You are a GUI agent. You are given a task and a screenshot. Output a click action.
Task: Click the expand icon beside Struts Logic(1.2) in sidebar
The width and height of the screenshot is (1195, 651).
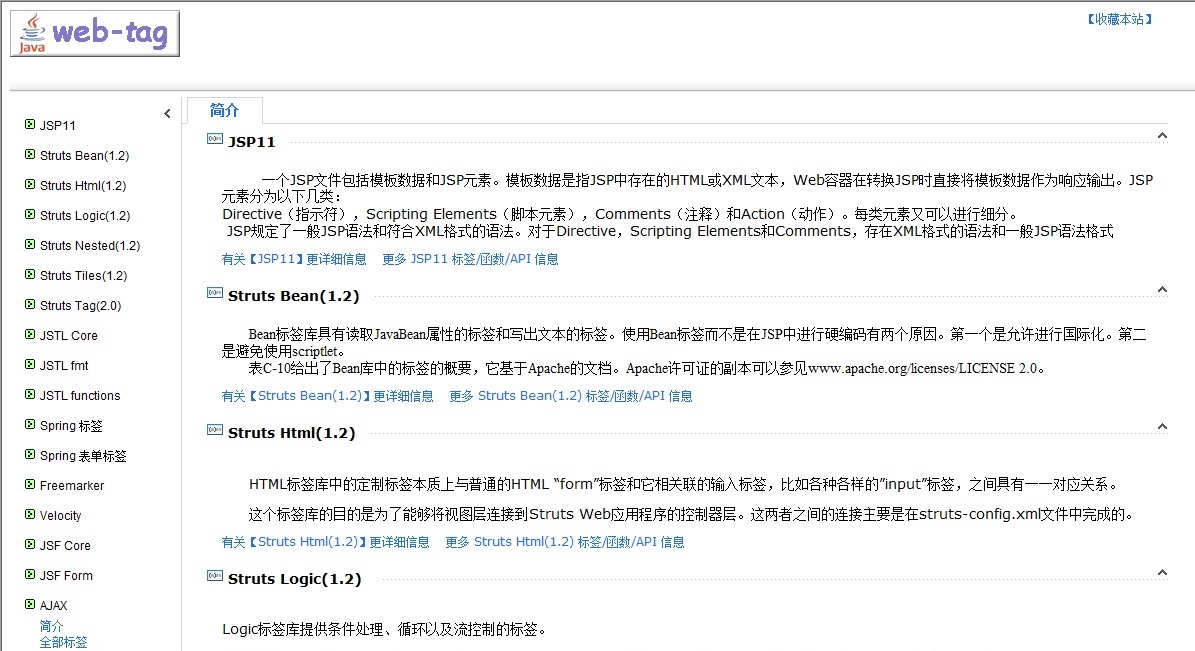click(30, 214)
